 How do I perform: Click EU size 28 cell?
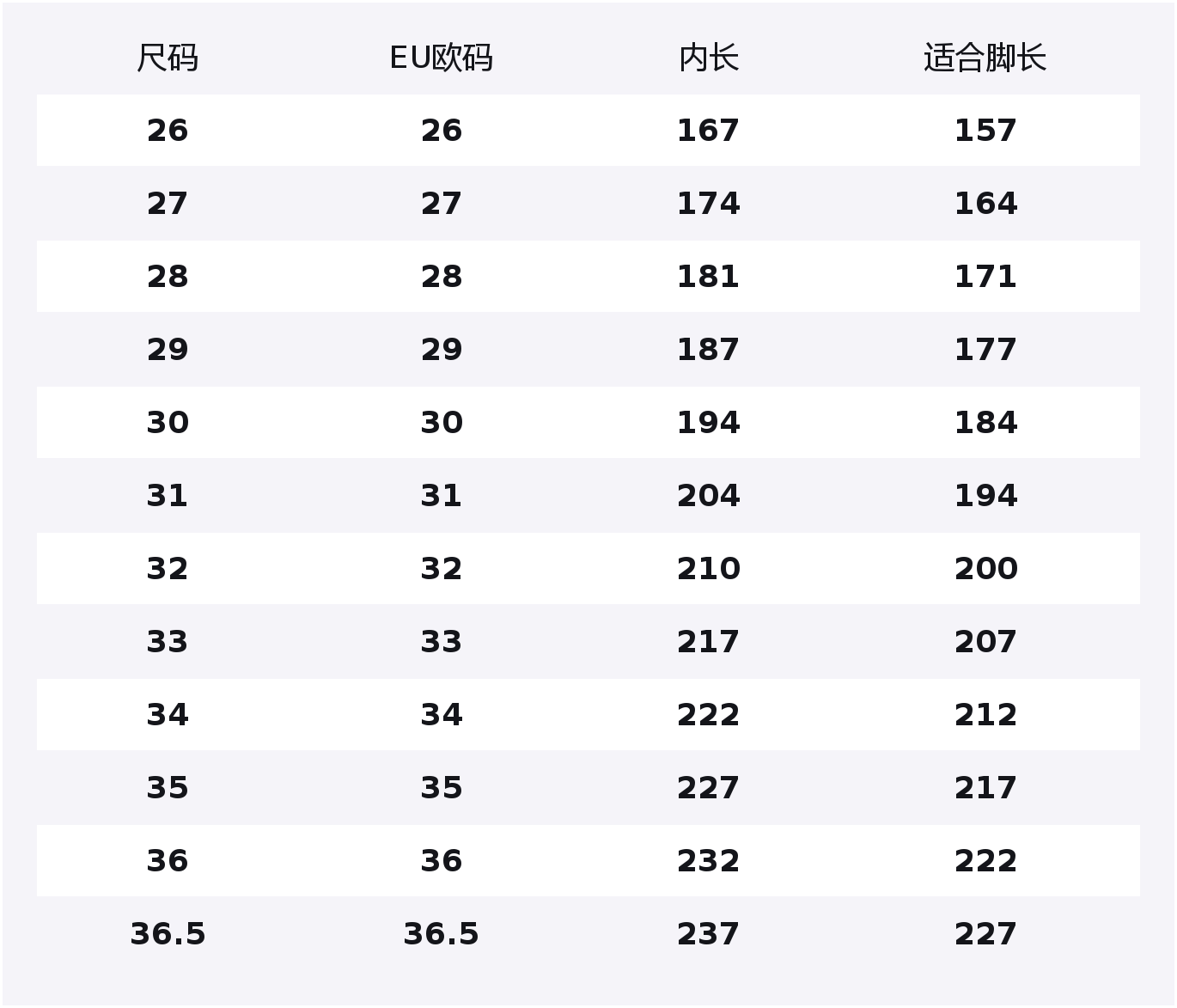click(x=441, y=277)
